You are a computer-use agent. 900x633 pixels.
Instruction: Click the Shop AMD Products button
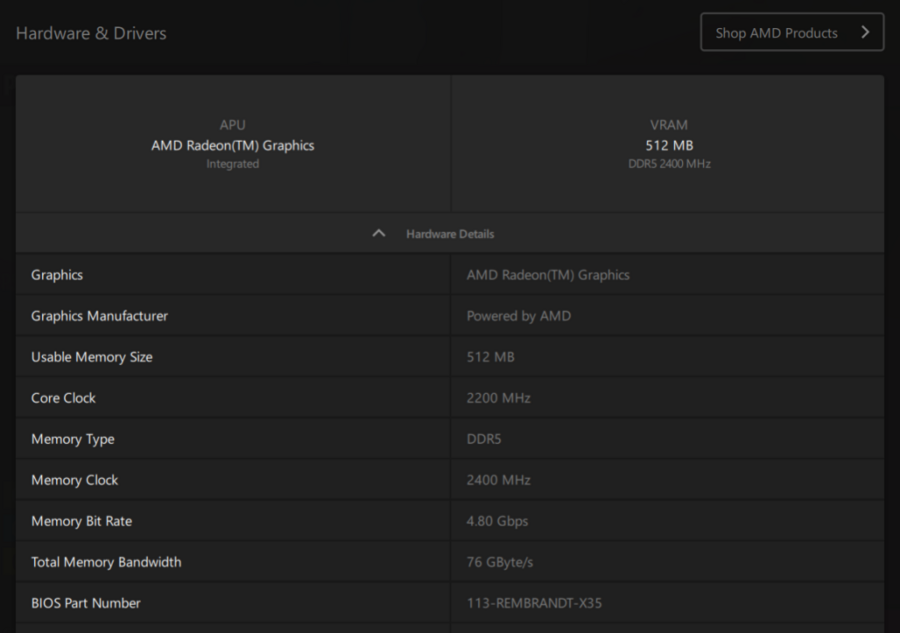coord(776,33)
